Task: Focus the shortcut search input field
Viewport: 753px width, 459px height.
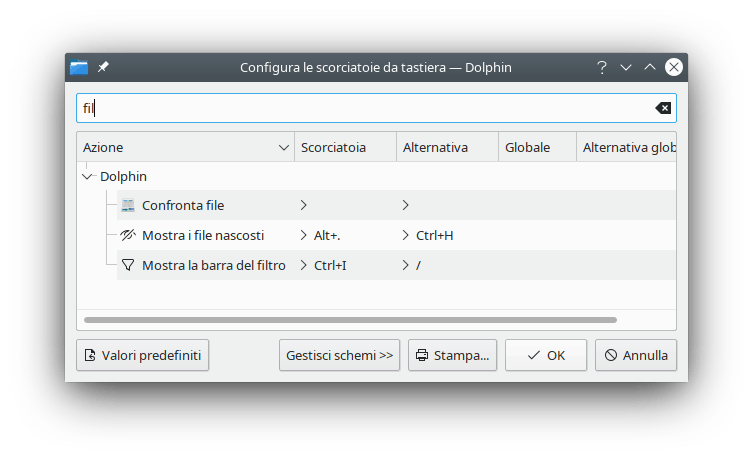Action: (360, 108)
